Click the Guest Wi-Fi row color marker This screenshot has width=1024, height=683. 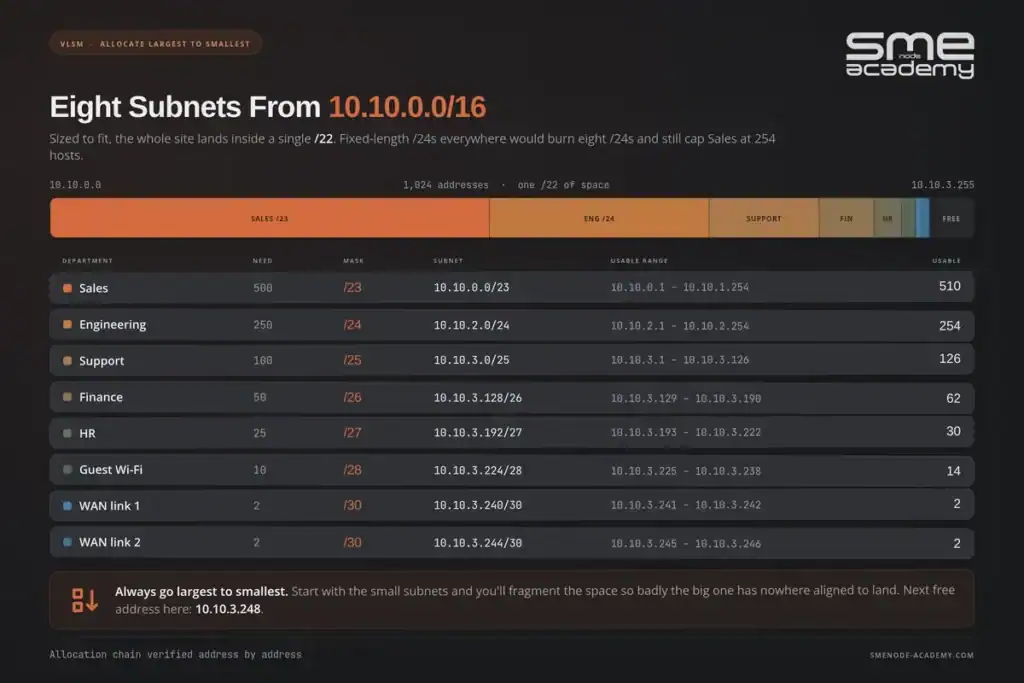(x=67, y=469)
